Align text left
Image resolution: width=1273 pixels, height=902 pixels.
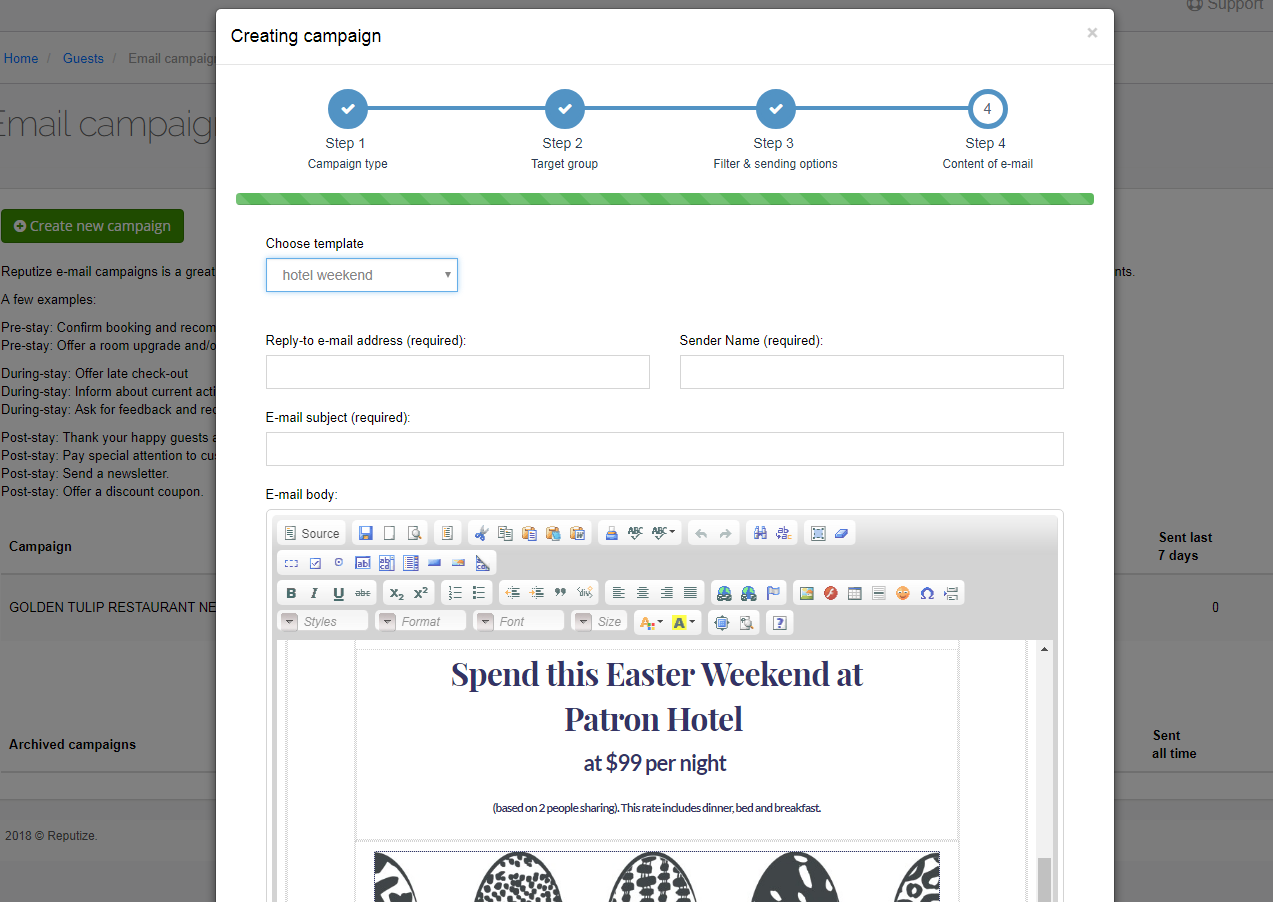point(619,593)
